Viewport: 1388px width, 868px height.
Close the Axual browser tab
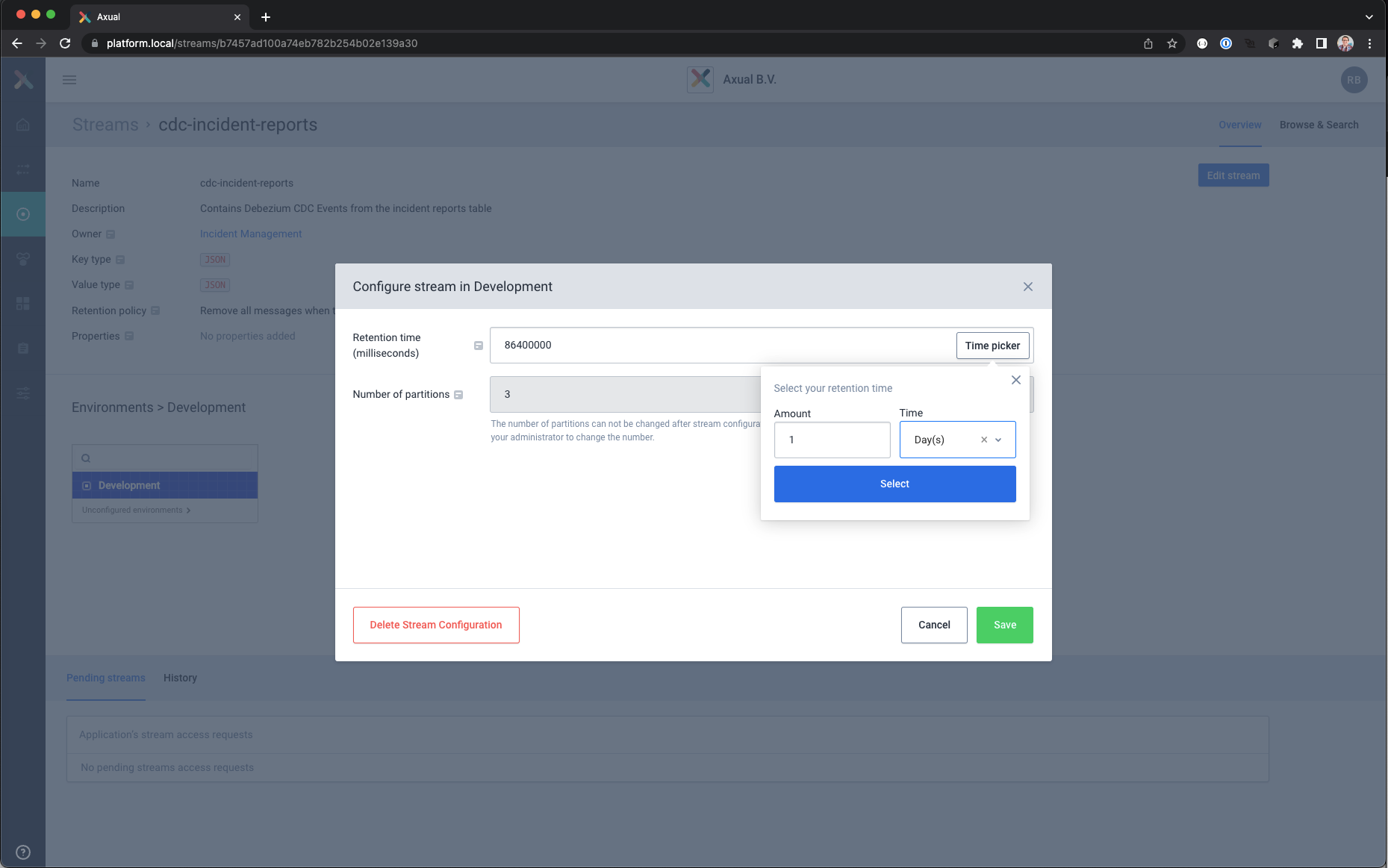[x=237, y=16]
